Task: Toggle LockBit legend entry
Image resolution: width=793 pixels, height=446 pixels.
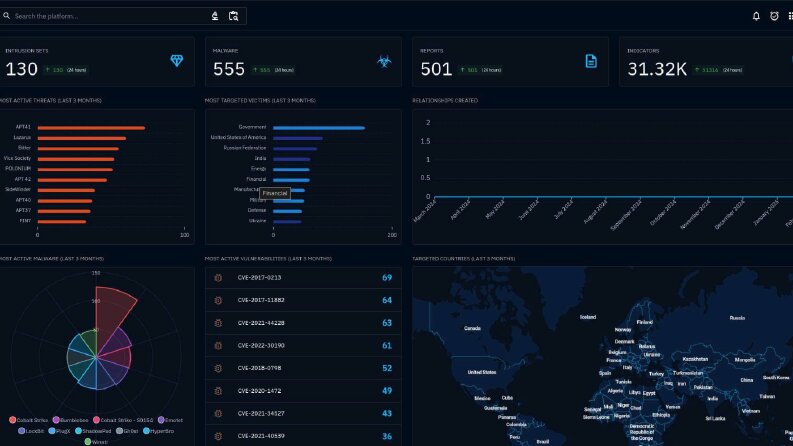Action: tap(31, 431)
